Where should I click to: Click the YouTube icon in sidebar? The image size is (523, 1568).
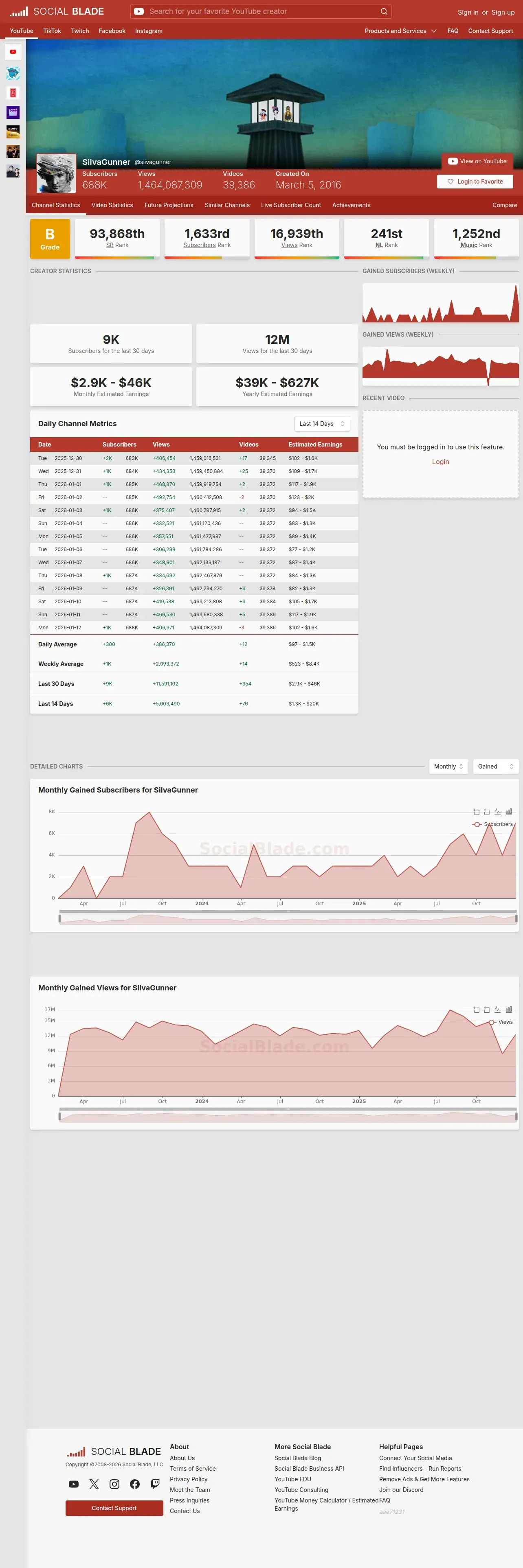tap(13, 52)
